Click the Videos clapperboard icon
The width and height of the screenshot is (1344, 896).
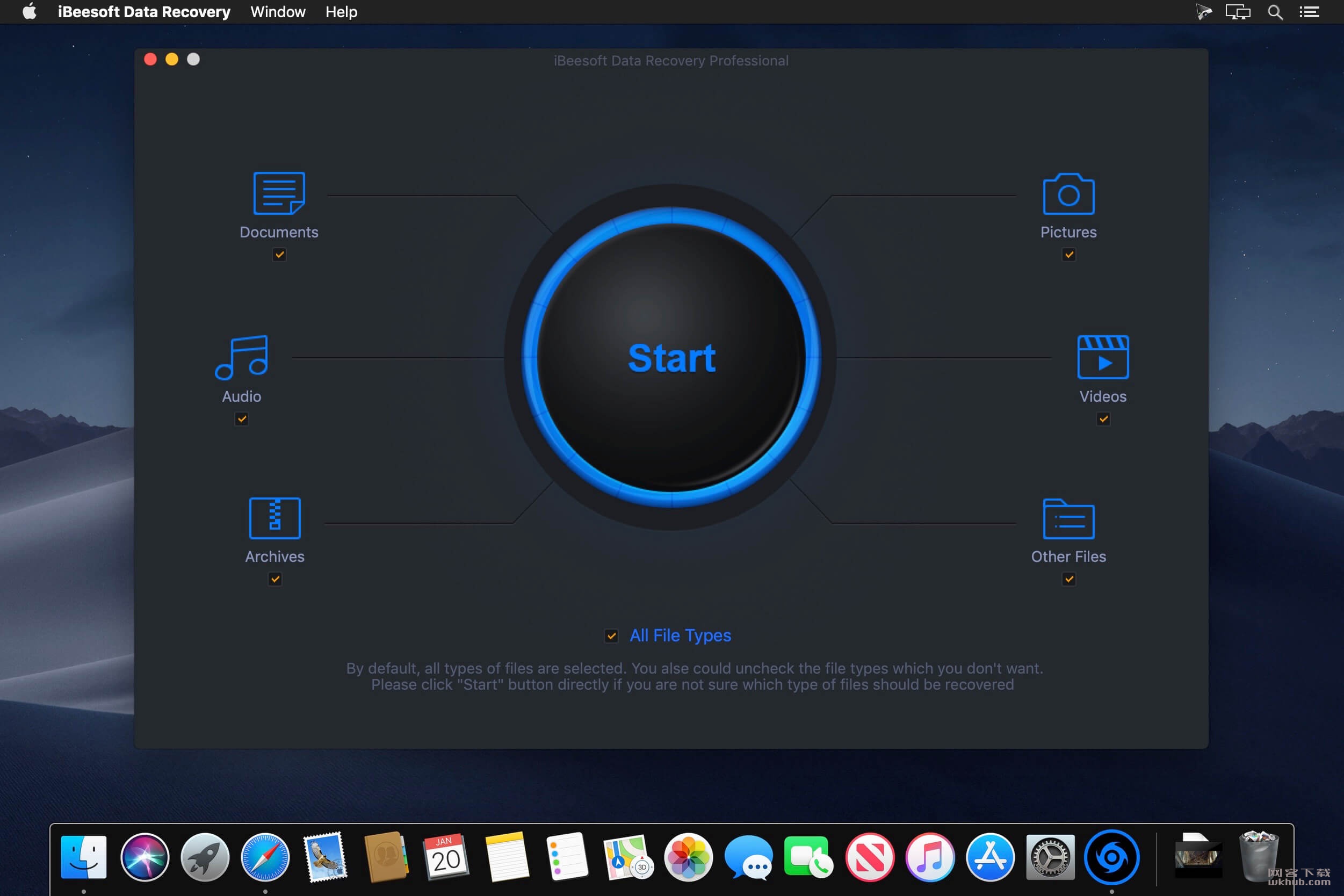pos(1103,357)
